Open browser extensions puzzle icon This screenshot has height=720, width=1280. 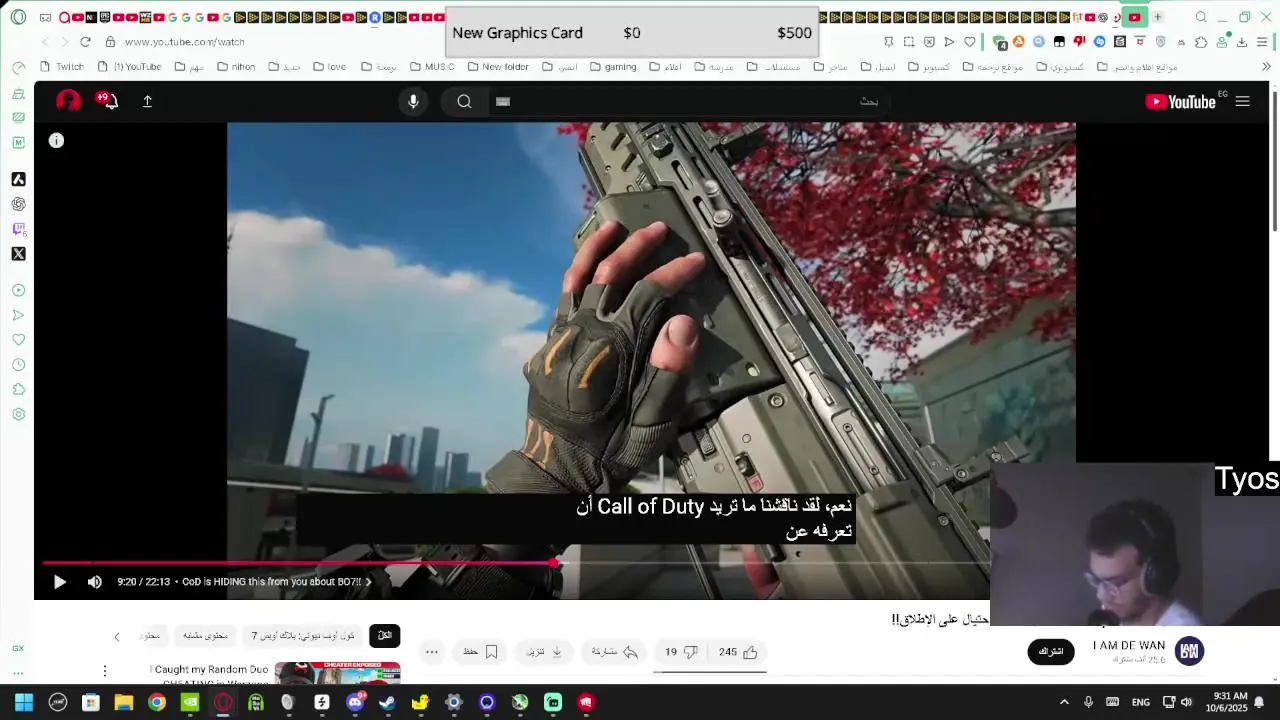1201,42
